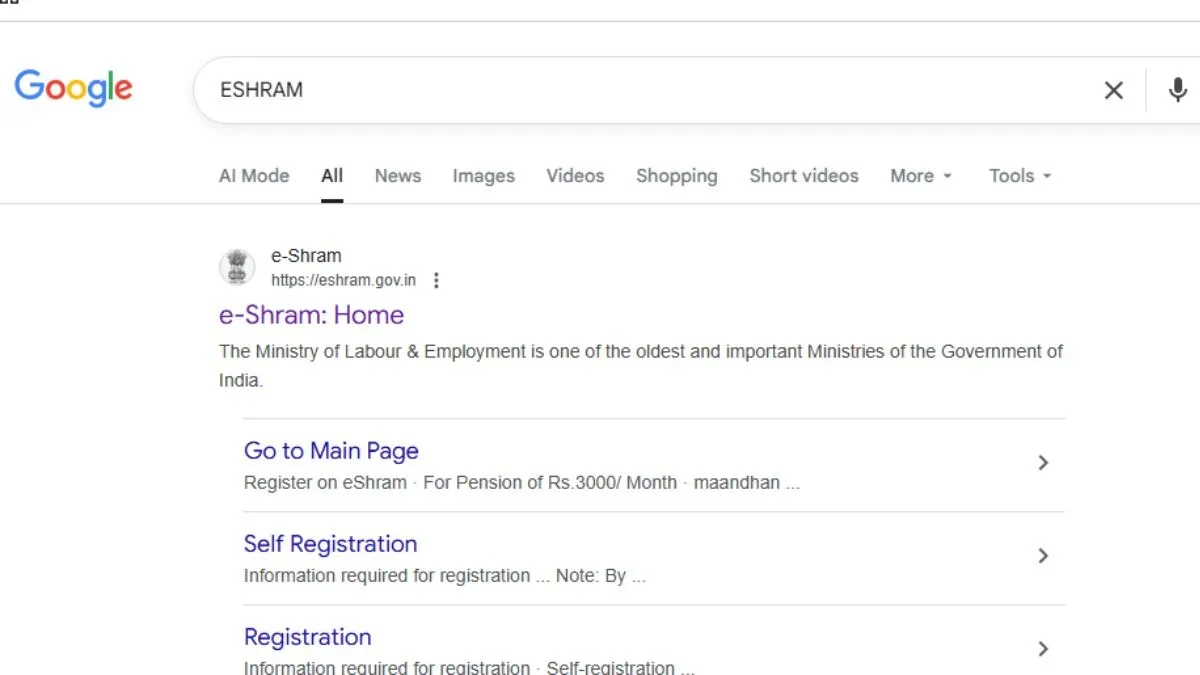The height and width of the screenshot is (675, 1200).
Task: Open the Tools dropdown
Action: pos(1019,176)
